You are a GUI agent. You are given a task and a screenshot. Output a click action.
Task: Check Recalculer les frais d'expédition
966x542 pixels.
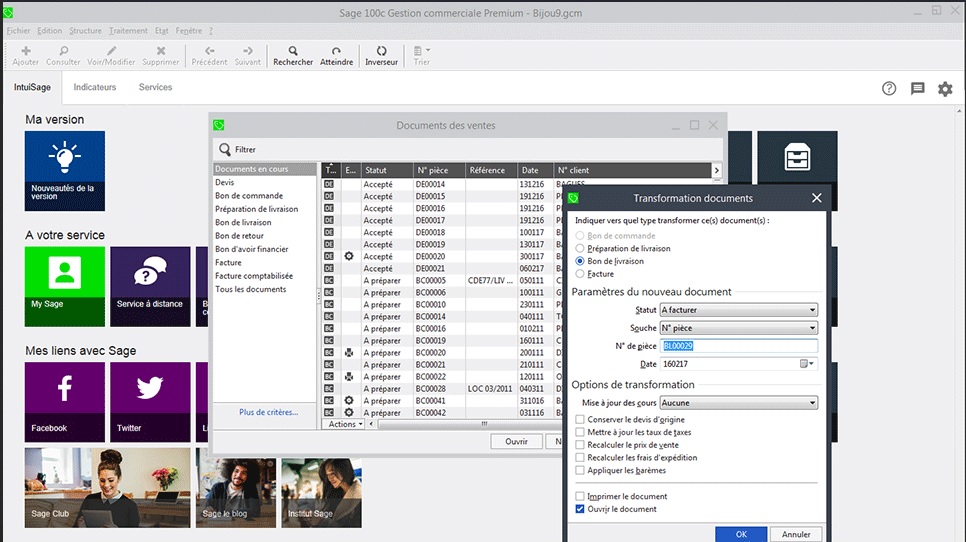[x=580, y=458]
